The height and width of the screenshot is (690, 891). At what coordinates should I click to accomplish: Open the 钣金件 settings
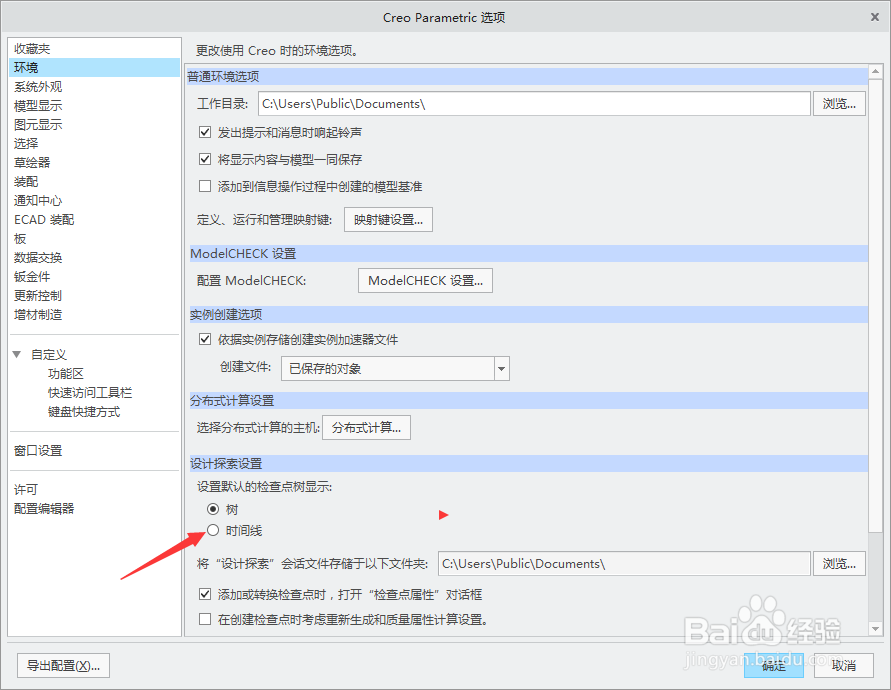tap(32, 277)
